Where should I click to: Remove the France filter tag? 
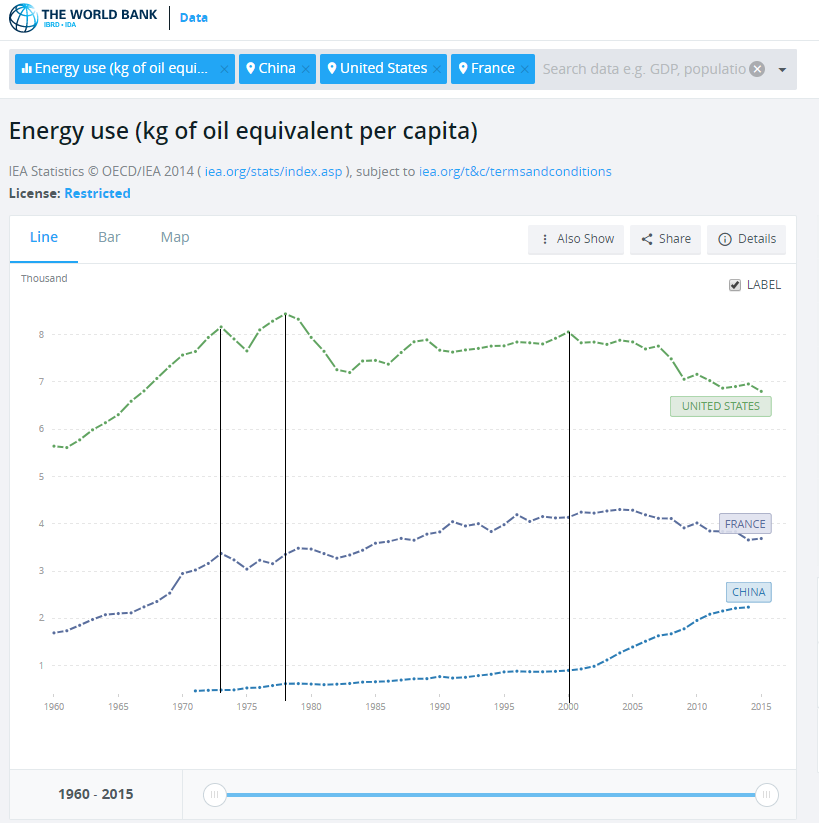coord(525,69)
